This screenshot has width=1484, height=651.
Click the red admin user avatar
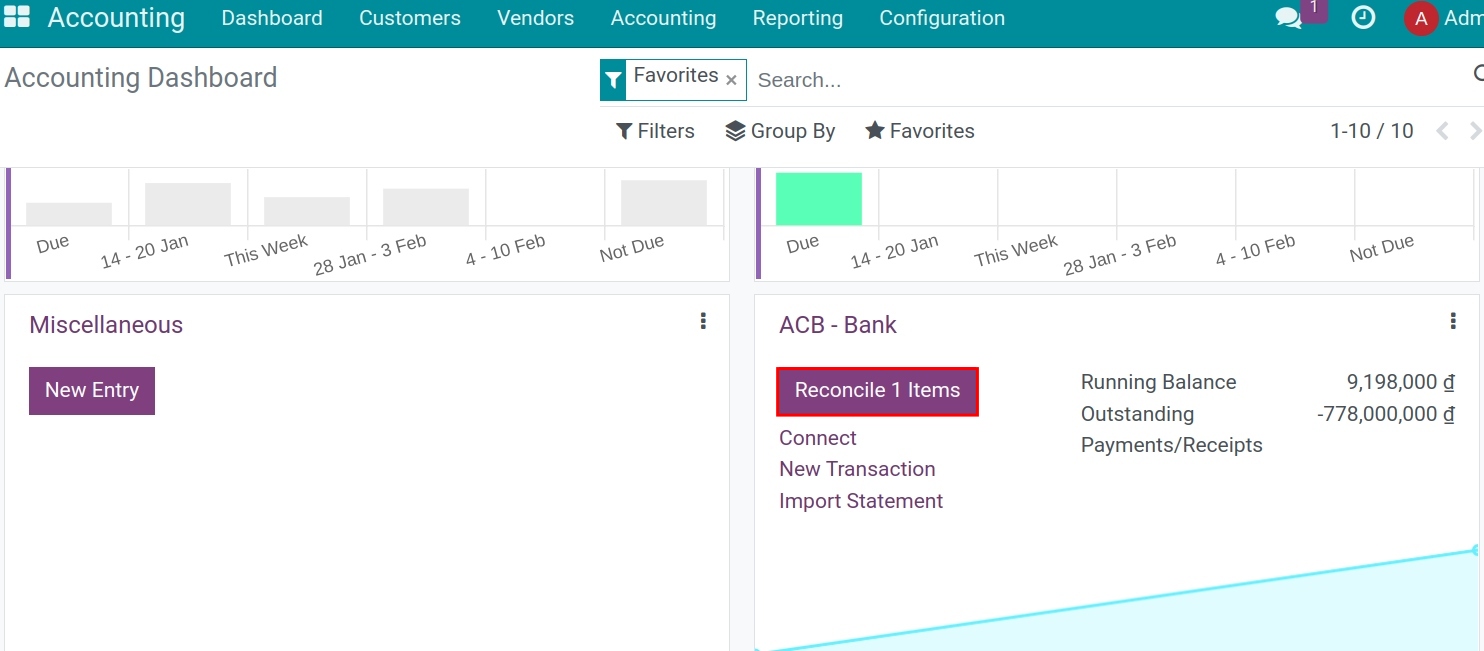[1420, 18]
